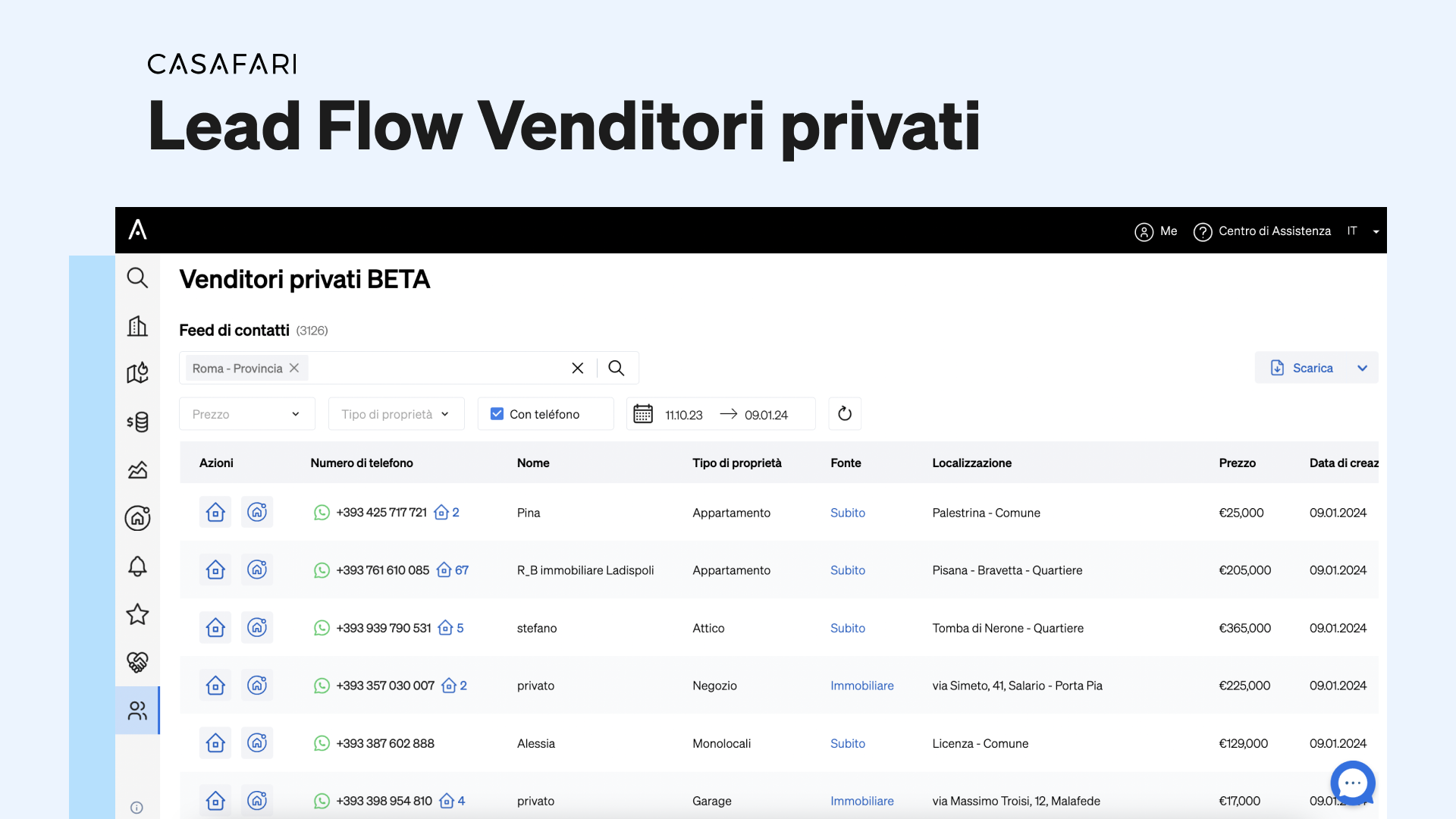Click the info icon at sidebar bottom
Image resolution: width=1456 pixels, height=819 pixels.
(x=136, y=808)
